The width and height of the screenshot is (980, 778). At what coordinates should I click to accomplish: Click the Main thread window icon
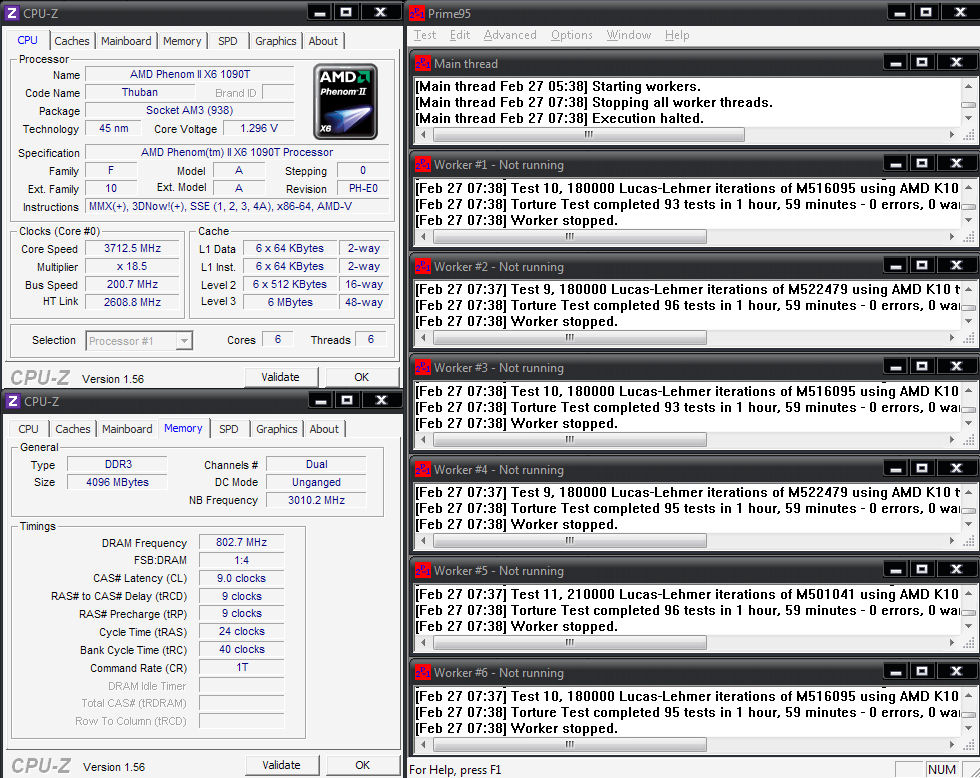pos(422,63)
